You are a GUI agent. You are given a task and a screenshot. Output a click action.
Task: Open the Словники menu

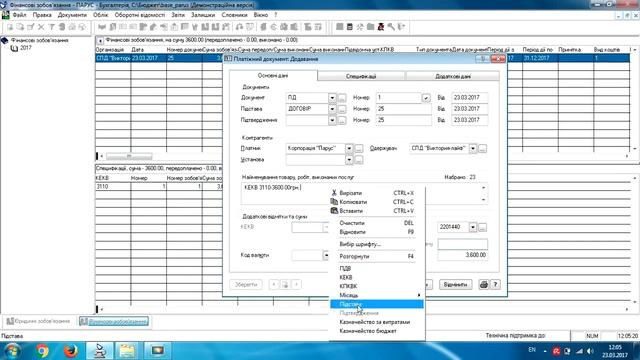tap(234, 15)
